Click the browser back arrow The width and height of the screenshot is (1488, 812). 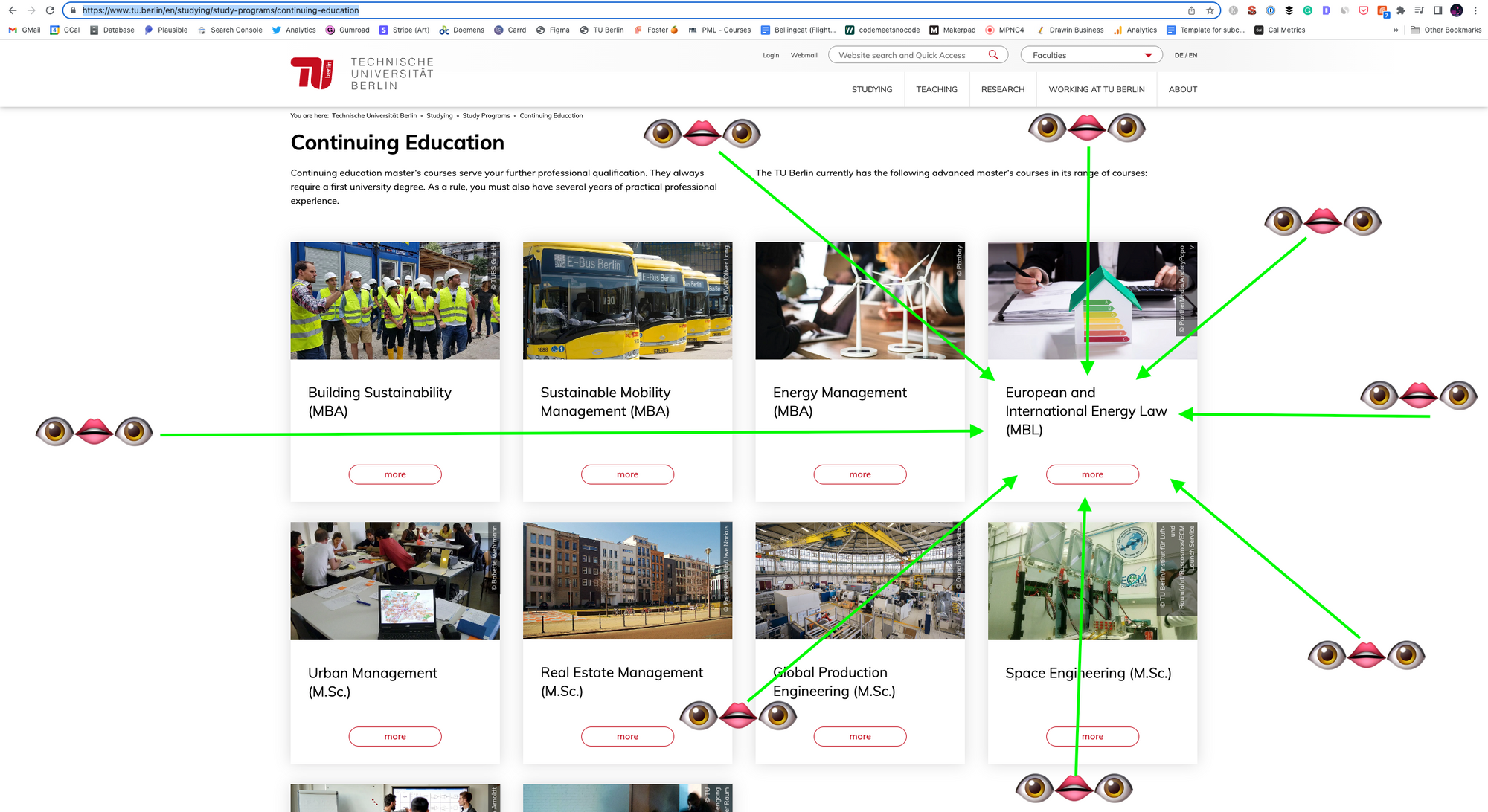pos(12,10)
